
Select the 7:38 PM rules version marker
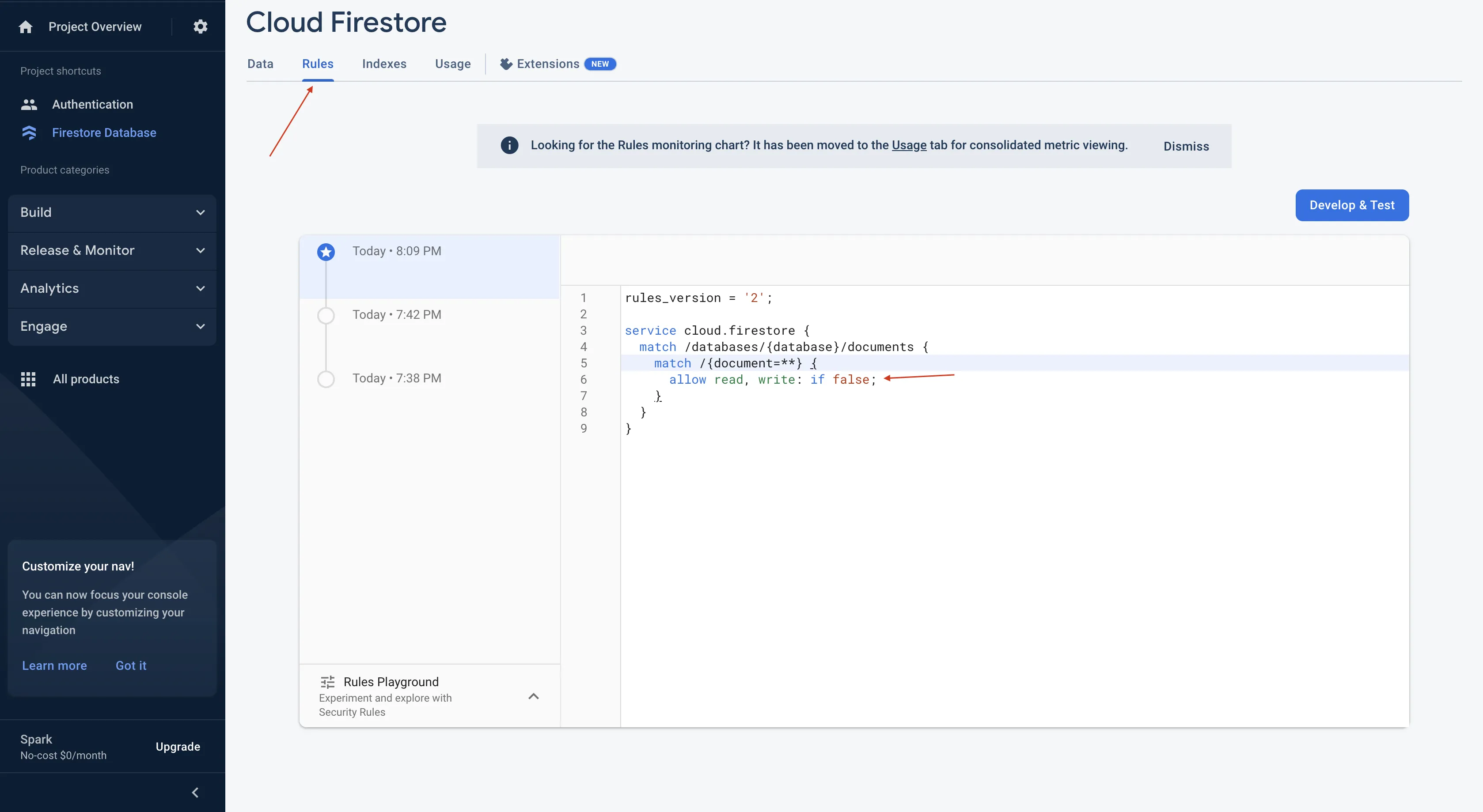tap(326, 379)
